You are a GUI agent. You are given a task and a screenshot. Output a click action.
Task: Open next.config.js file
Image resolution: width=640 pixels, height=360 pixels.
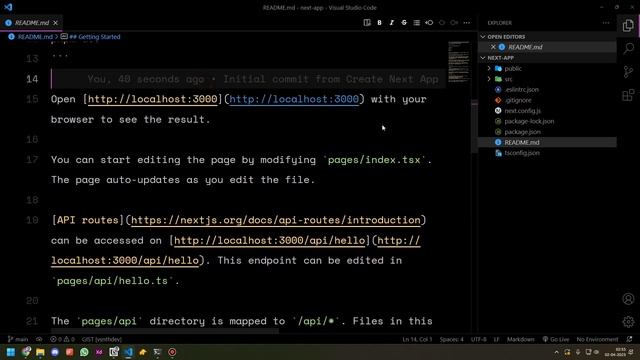[x=522, y=111]
